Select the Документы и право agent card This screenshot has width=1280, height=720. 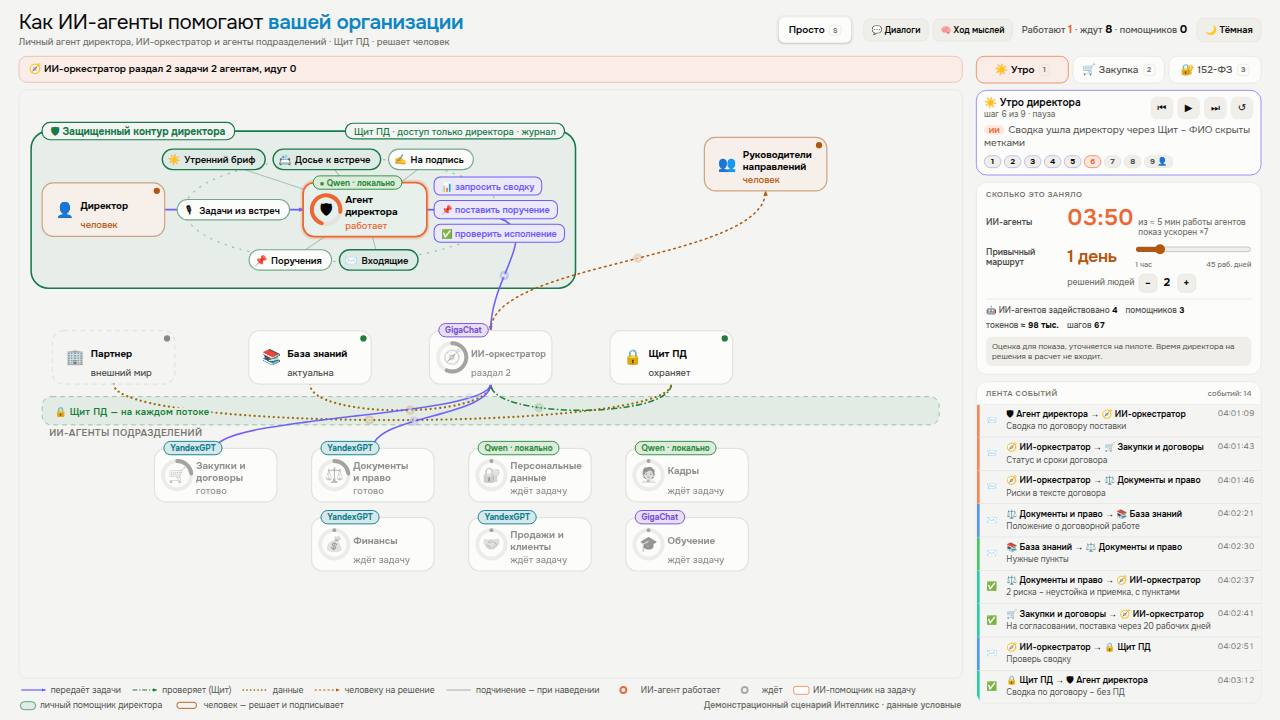373,475
